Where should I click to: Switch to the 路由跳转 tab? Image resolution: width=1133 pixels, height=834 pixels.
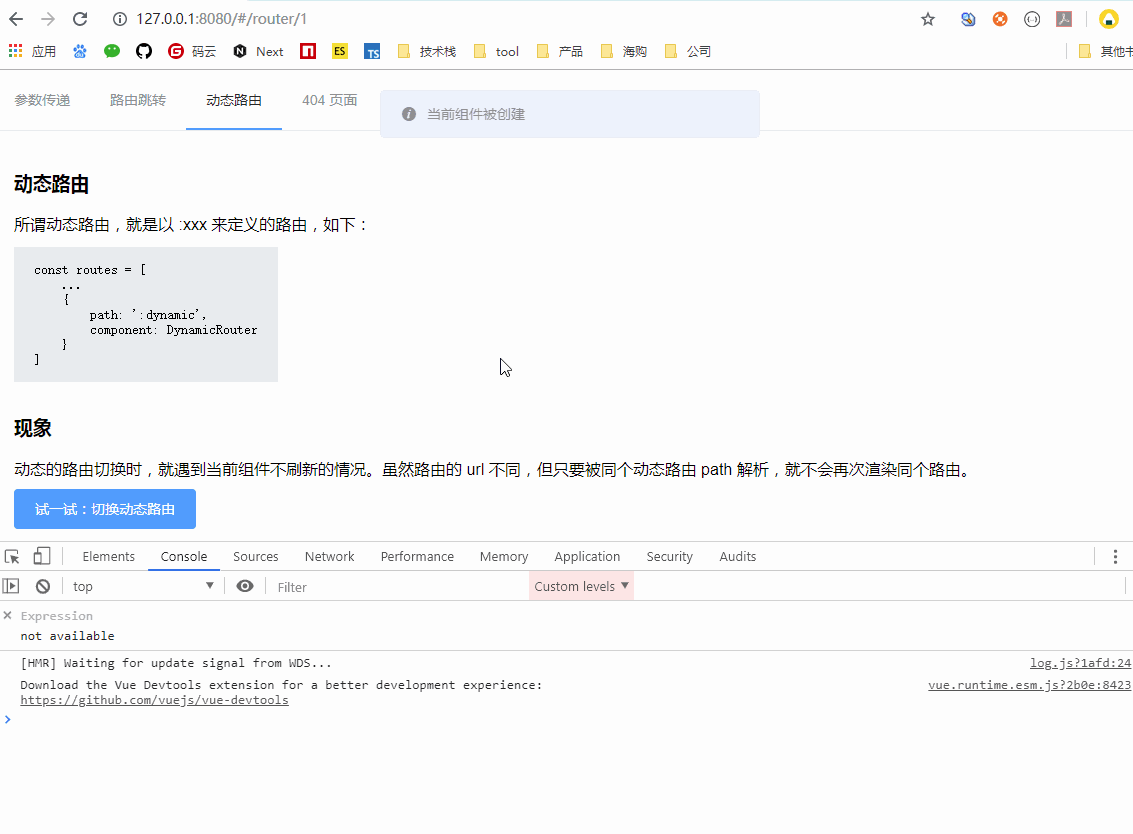point(138,100)
